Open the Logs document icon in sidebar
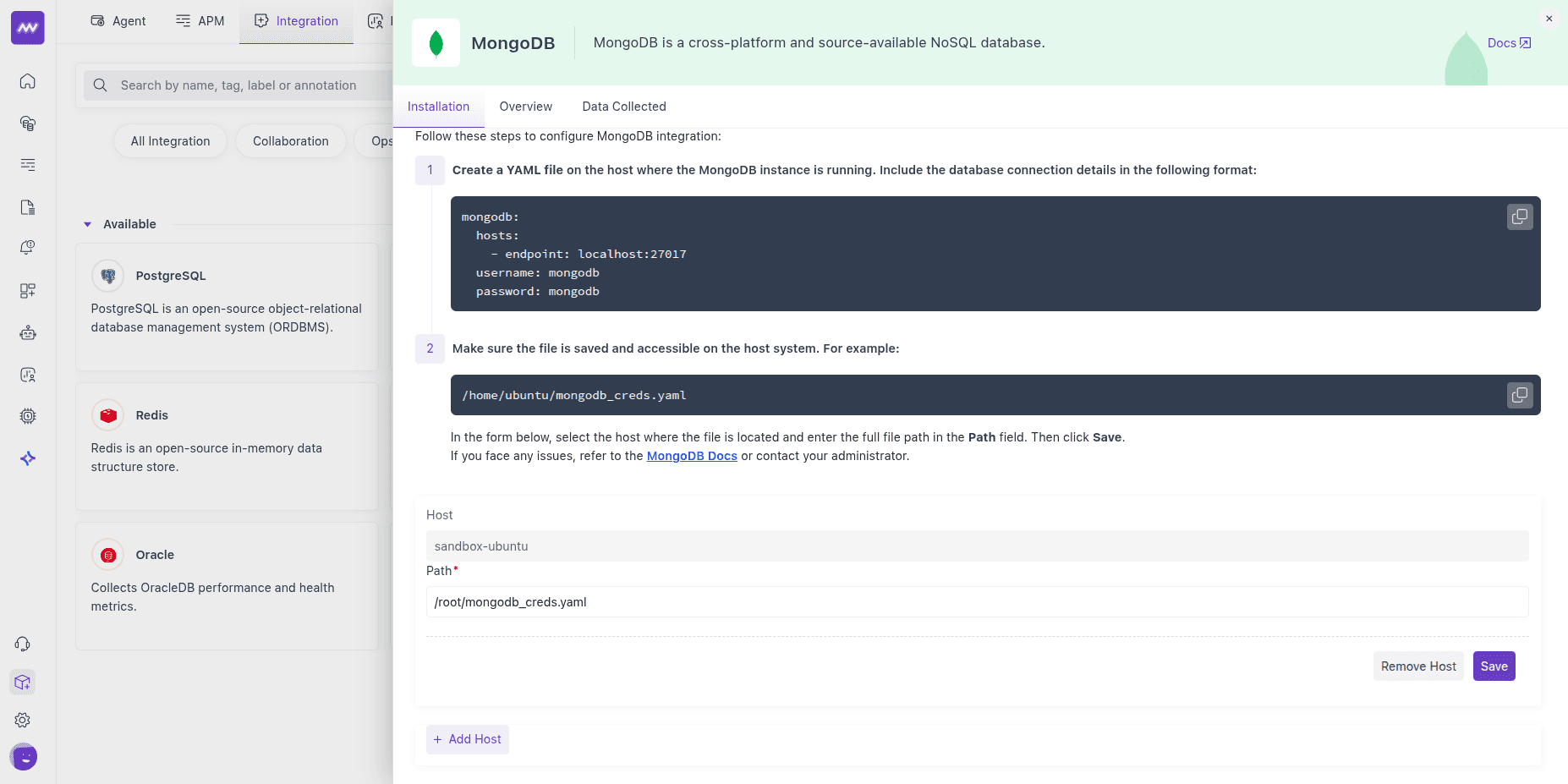The height and width of the screenshot is (784, 1568). click(27, 207)
